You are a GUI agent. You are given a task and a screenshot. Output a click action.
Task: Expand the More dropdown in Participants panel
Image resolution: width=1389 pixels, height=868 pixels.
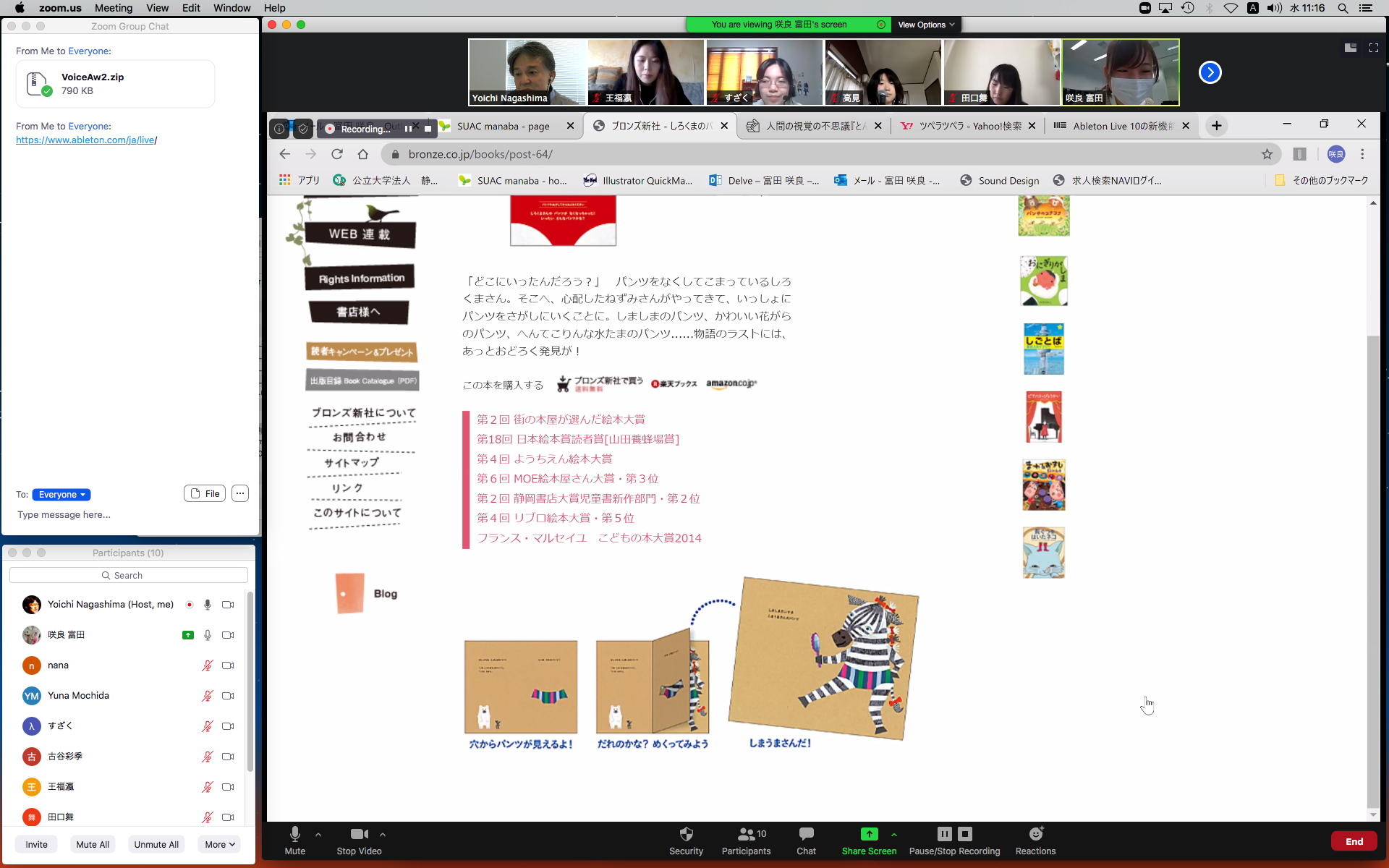pyautogui.click(x=220, y=844)
